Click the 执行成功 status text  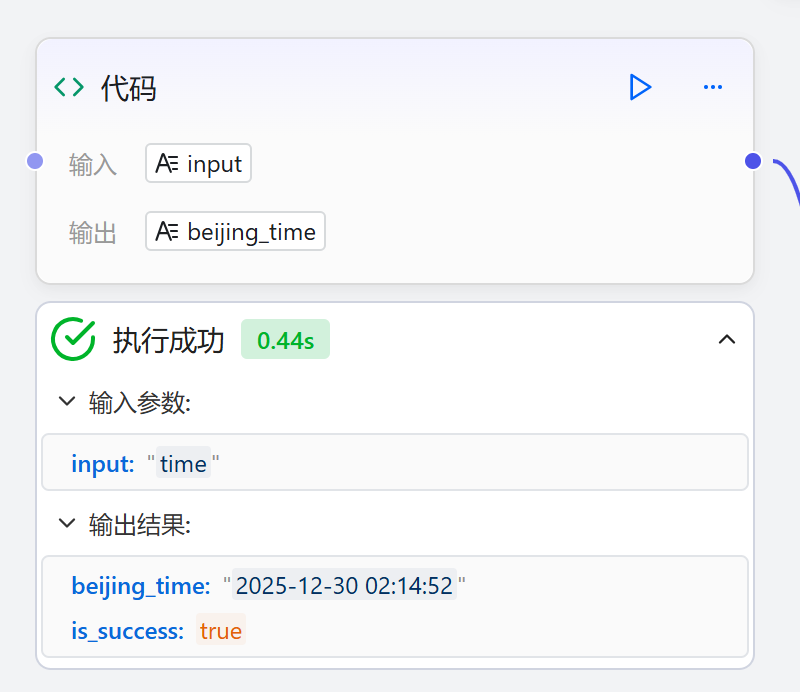tap(168, 340)
